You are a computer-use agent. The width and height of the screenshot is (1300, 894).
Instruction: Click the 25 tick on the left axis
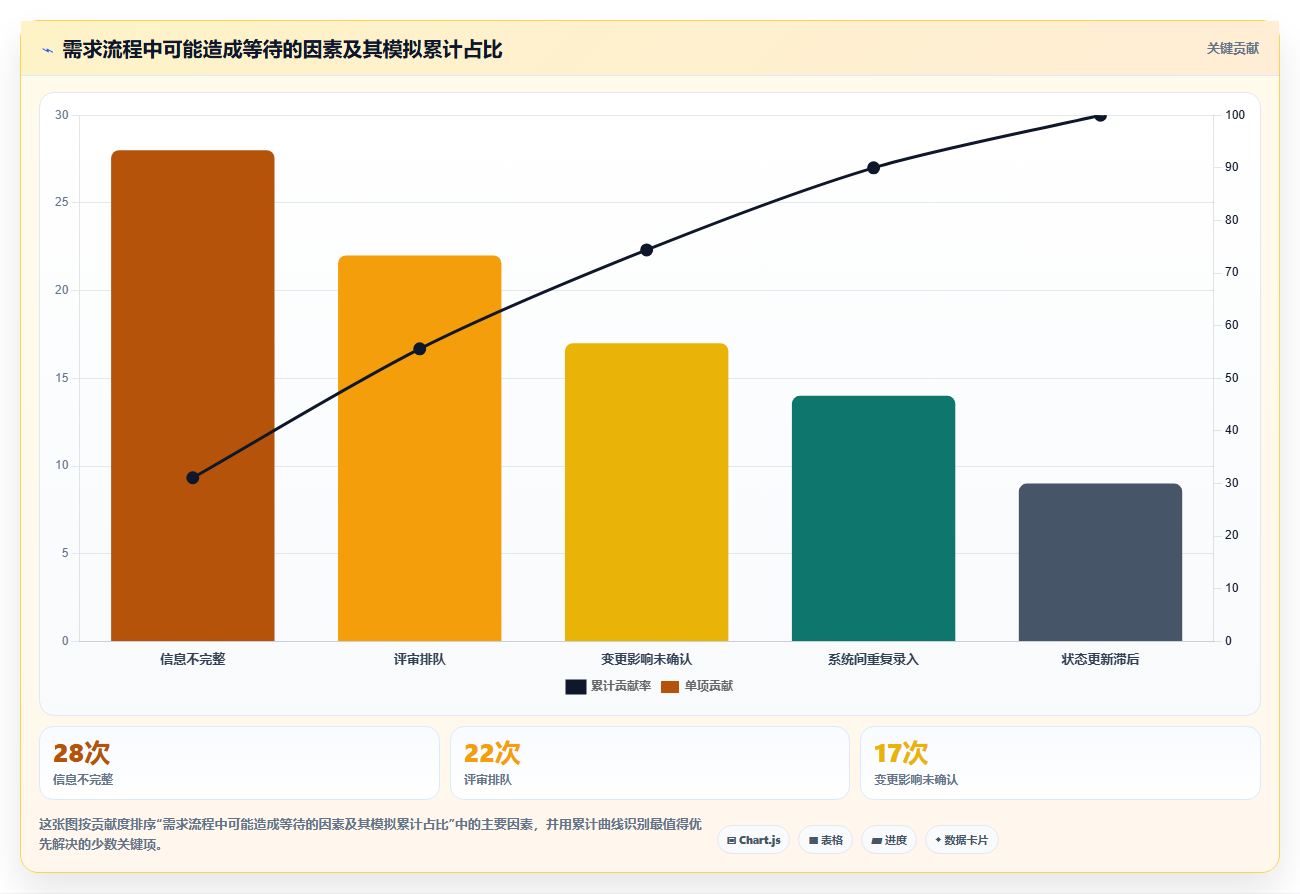[62, 202]
